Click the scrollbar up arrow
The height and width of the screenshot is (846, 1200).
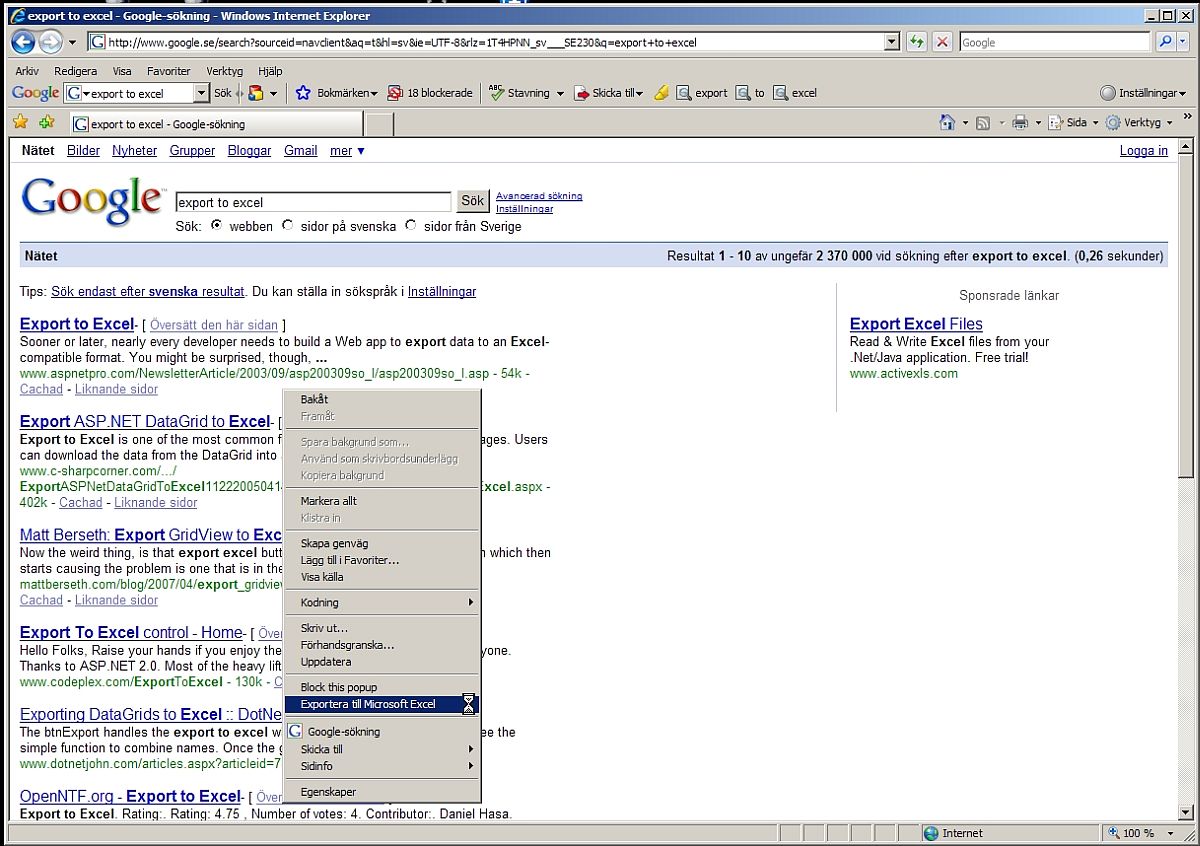click(1186, 148)
